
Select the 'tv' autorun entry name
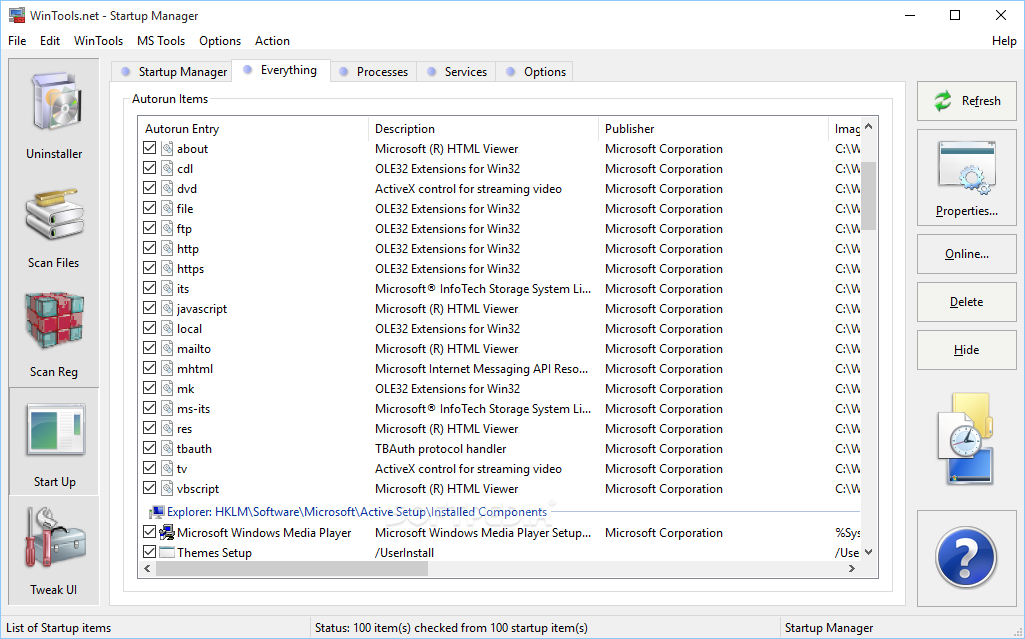(182, 469)
